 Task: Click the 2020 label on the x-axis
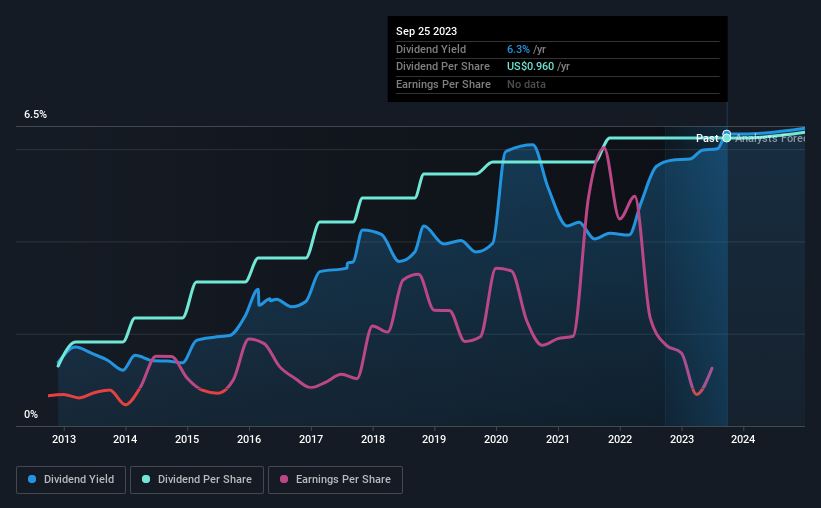point(496,439)
